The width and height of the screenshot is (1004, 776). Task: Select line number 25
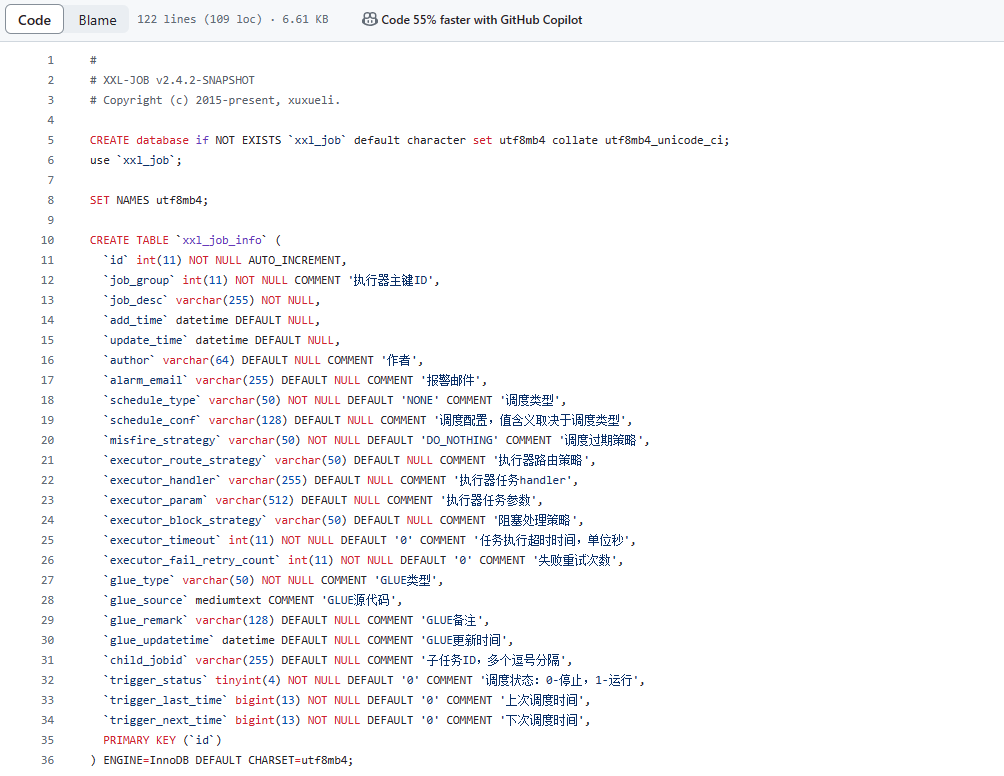tap(47, 540)
